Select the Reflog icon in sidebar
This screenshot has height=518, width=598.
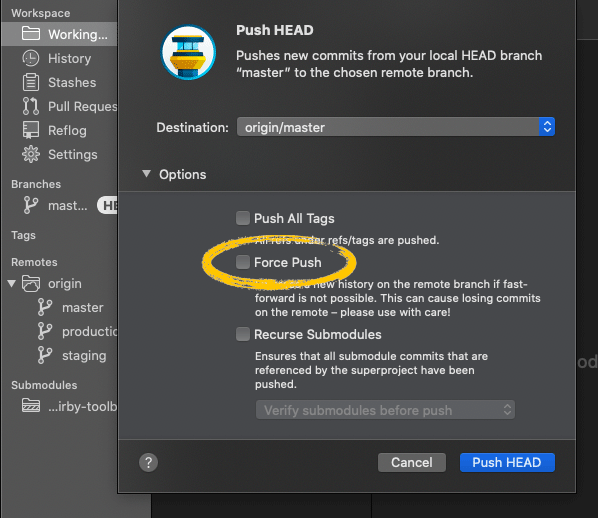(x=31, y=130)
